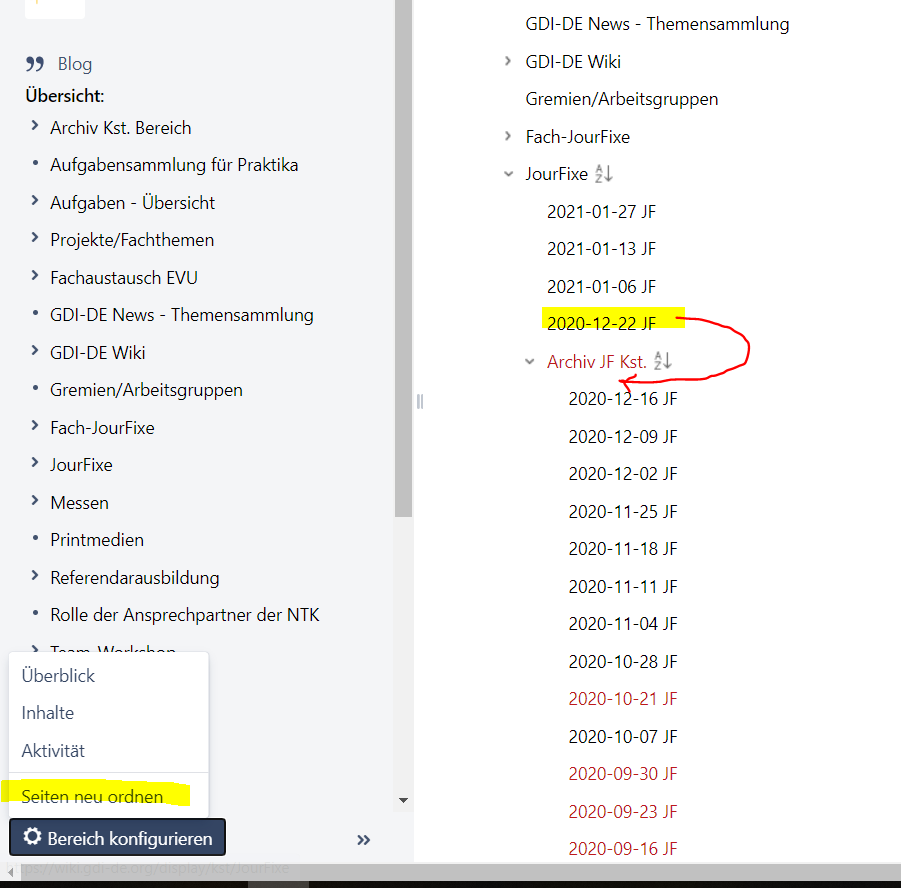Open Aktivität from the popup menu

pos(53,751)
